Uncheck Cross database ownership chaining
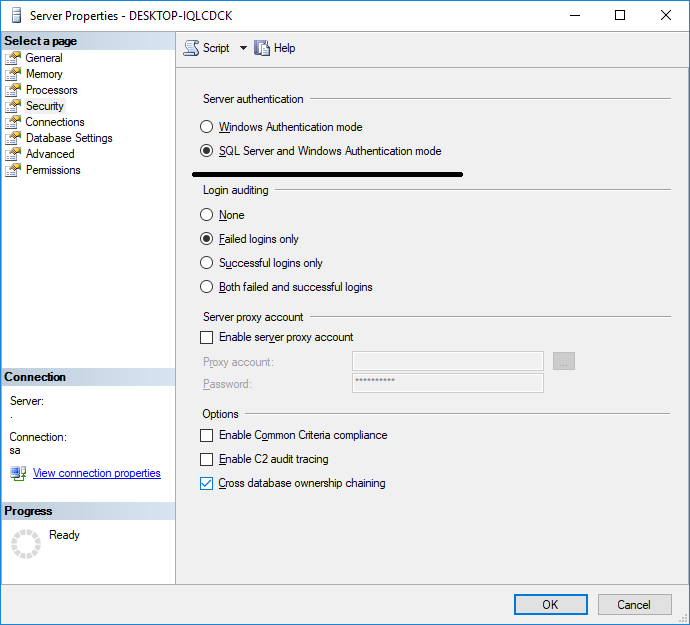Image resolution: width=690 pixels, height=625 pixels. click(206, 483)
